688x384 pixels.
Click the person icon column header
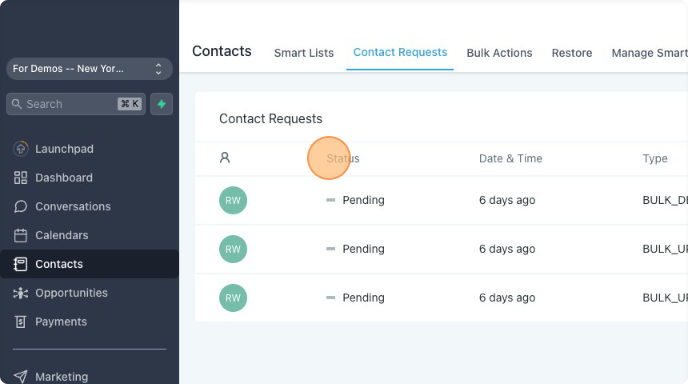[225, 158]
